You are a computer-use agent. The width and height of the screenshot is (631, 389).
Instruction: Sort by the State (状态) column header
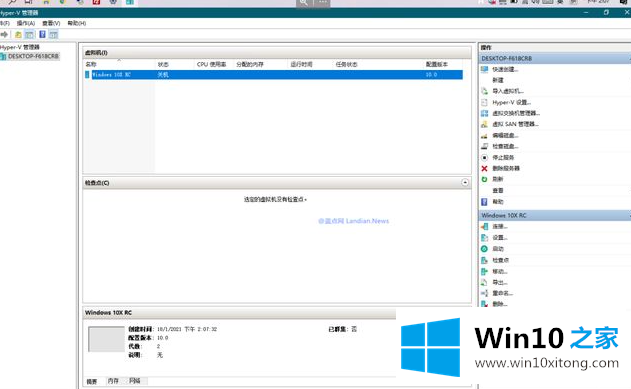click(163, 64)
